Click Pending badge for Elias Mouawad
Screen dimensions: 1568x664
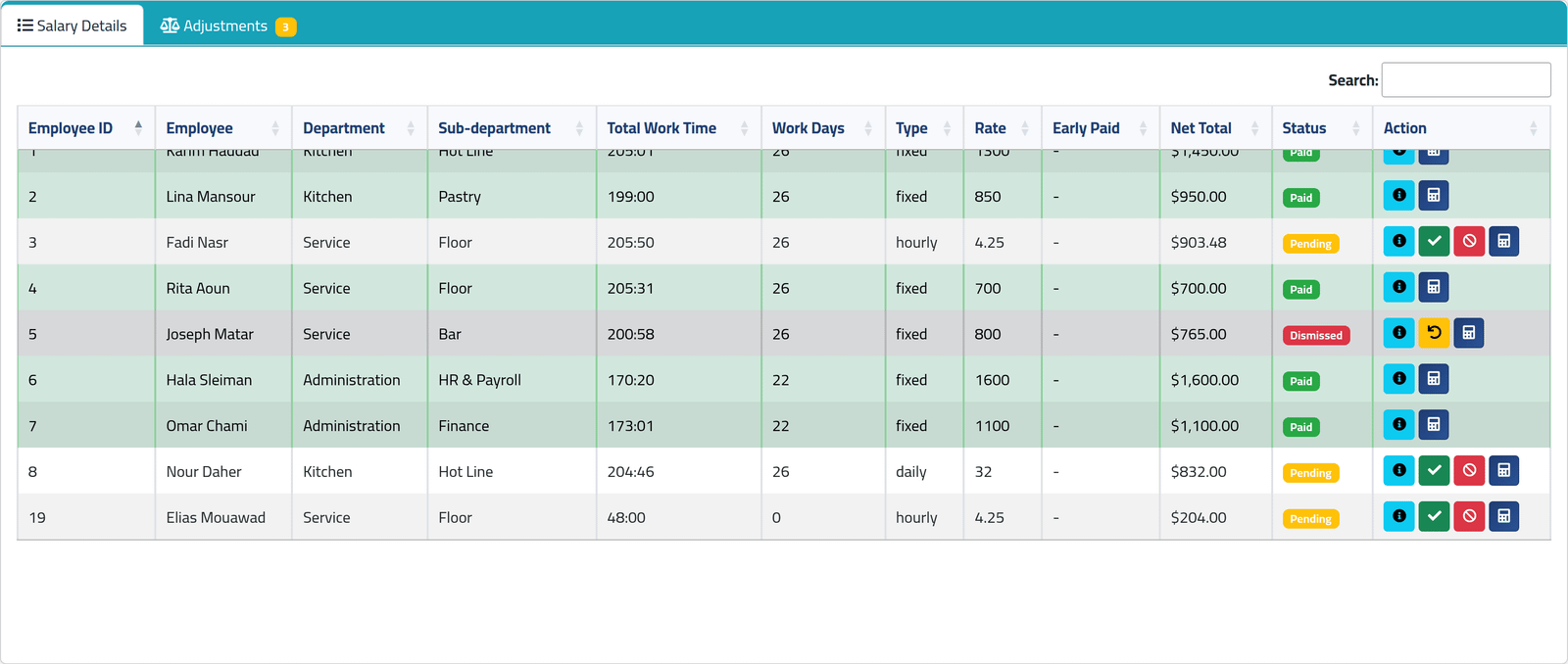pos(1310,519)
